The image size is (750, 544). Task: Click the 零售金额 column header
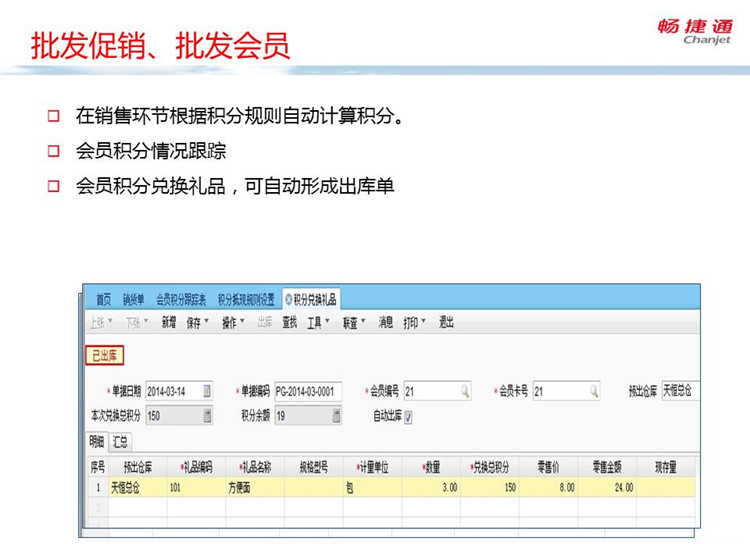(x=607, y=467)
